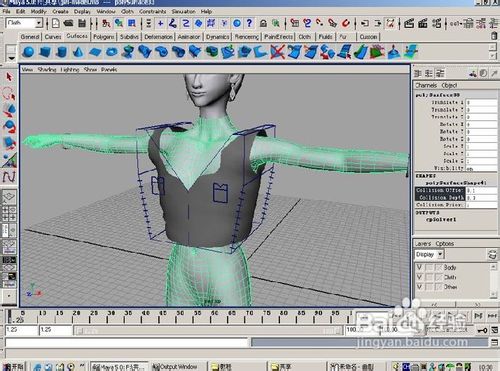
Task: Switch to four view layout
Action: click(9, 213)
